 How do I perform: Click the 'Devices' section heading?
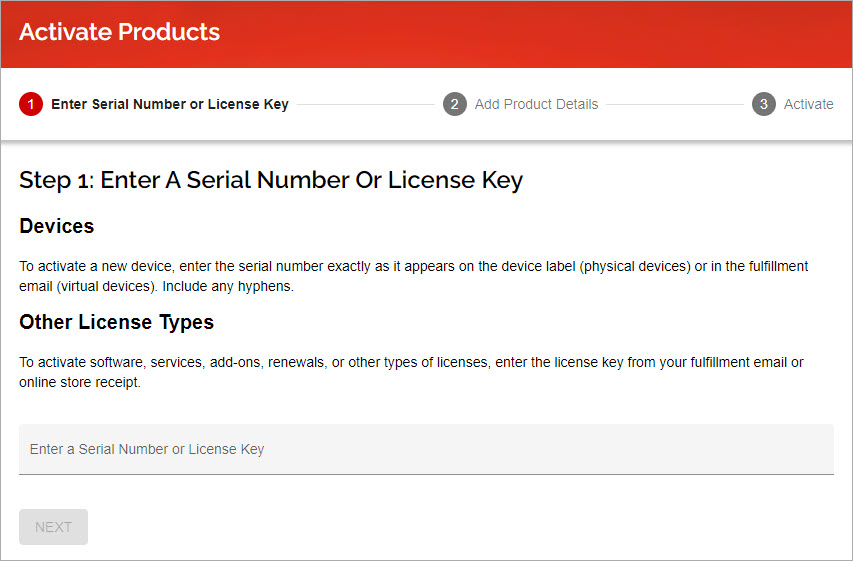pos(57,226)
